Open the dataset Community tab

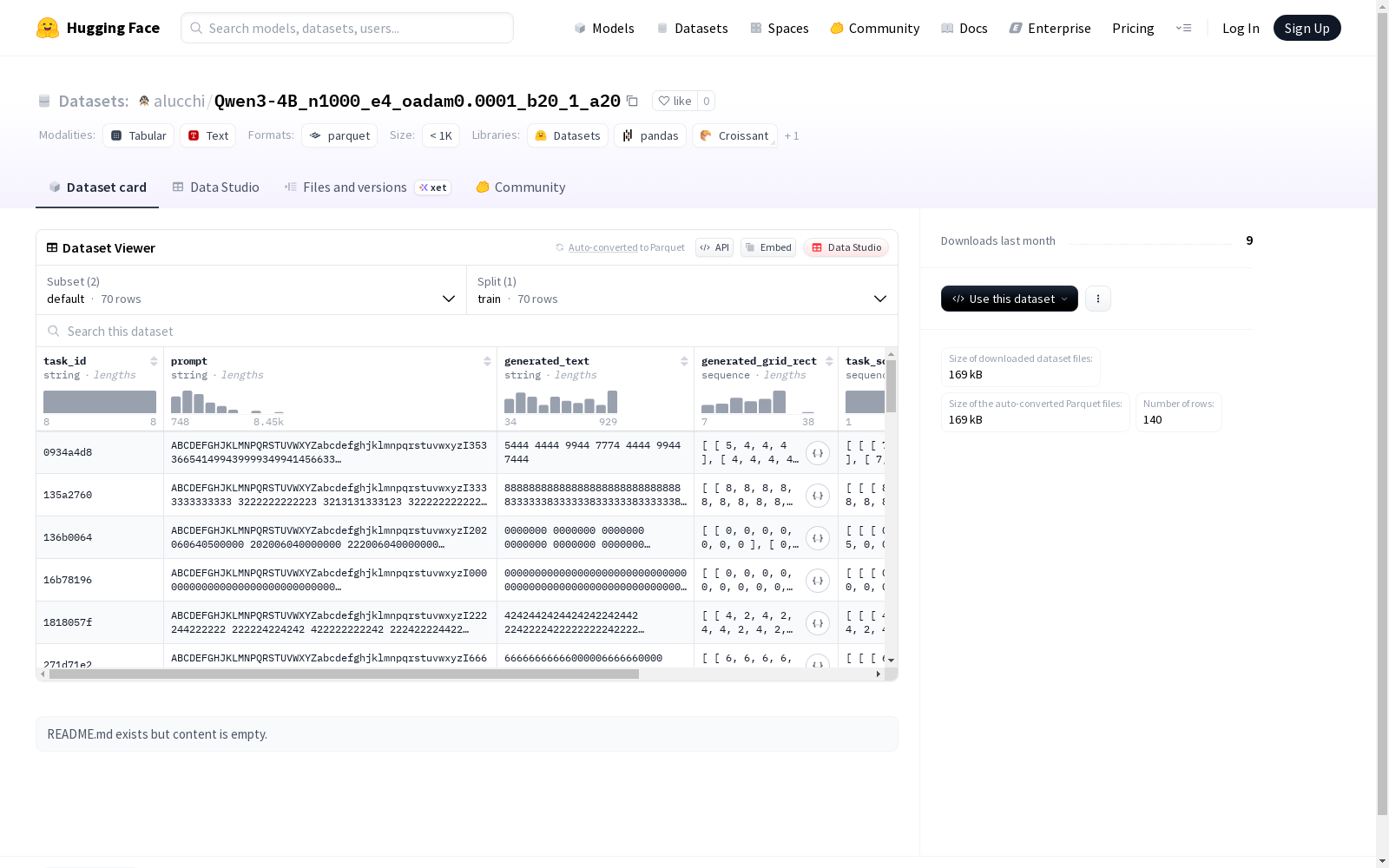point(521,187)
